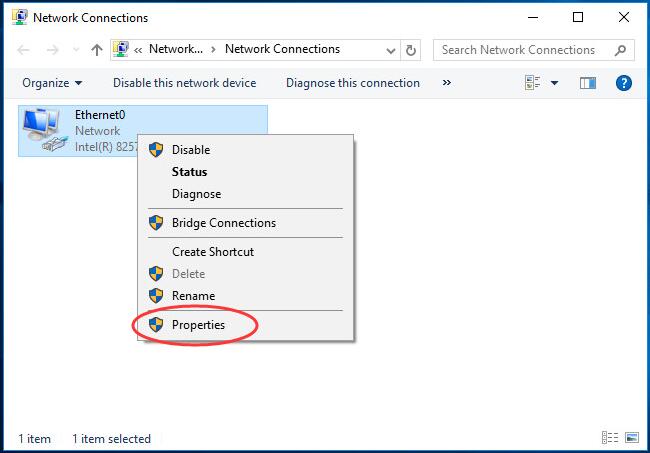Click the change your view icon
Viewport: 650px width, 453px height.
(x=532, y=83)
